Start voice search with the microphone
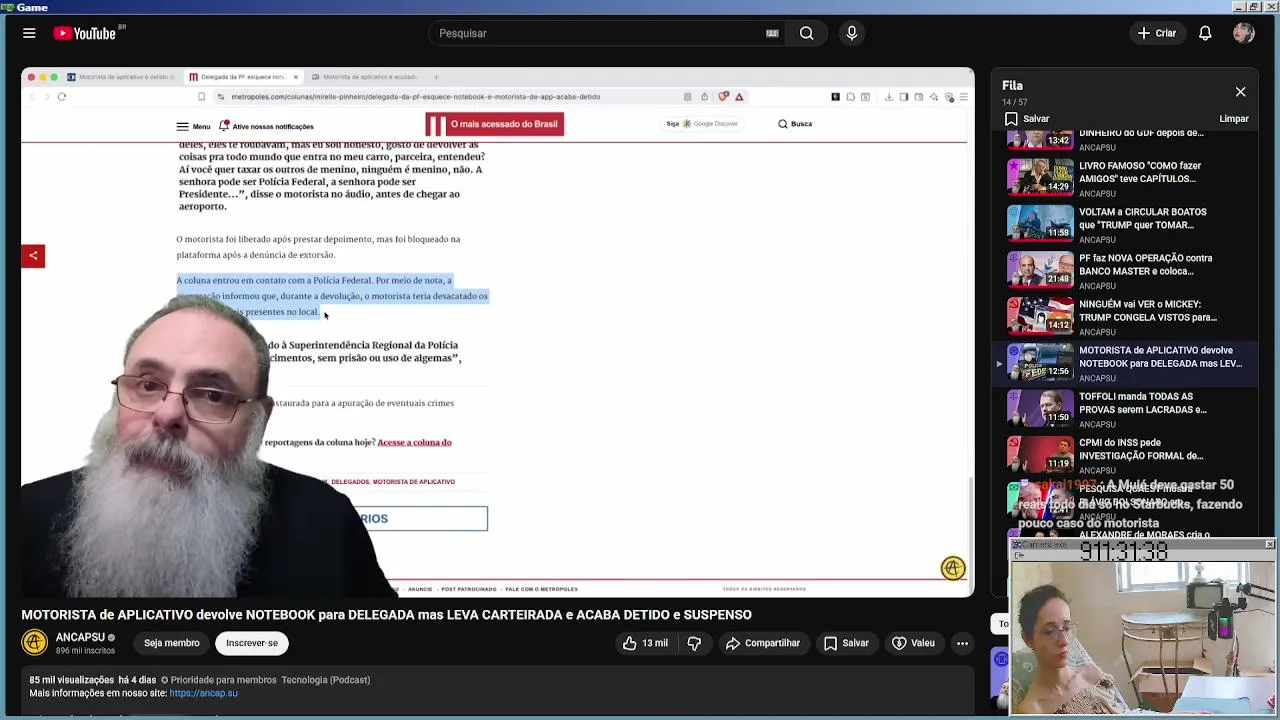This screenshot has height=720, width=1280. tap(852, 33)
